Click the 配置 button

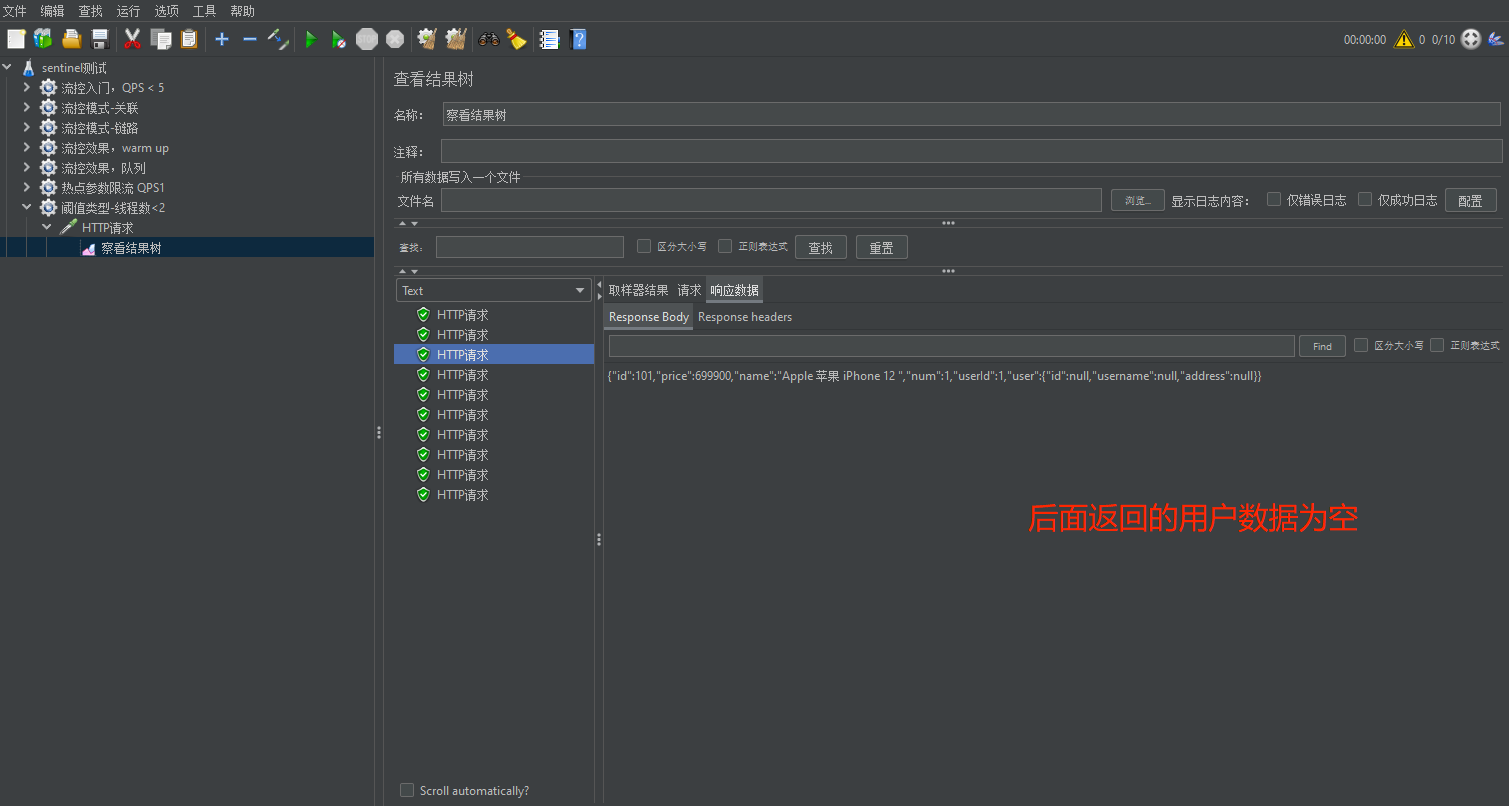[1470, 200]
